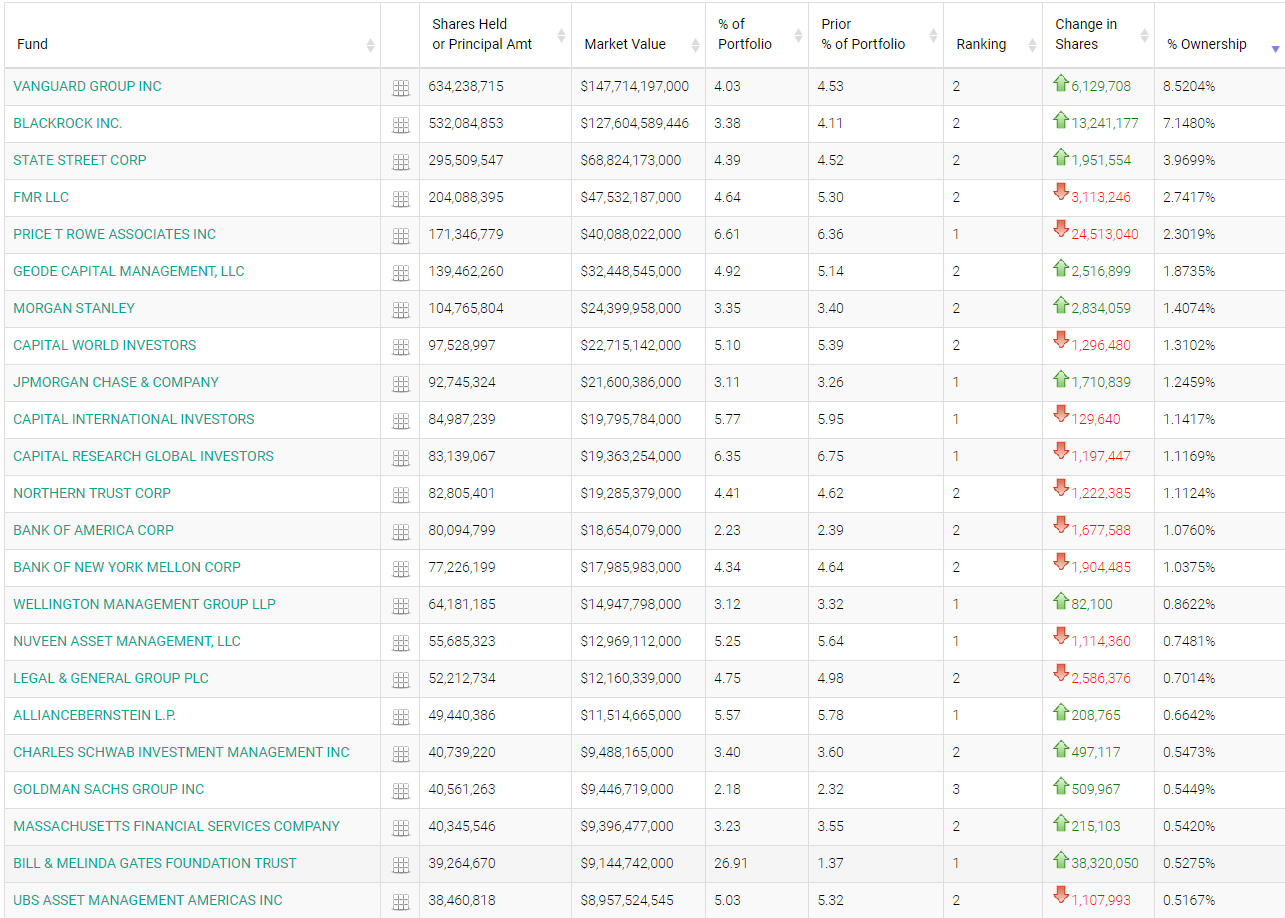The width and height of the screenshot is (1285, 918).
Task: Open grid icon in Nuveen Asset Management row
Action: click(x=401, y=643)
